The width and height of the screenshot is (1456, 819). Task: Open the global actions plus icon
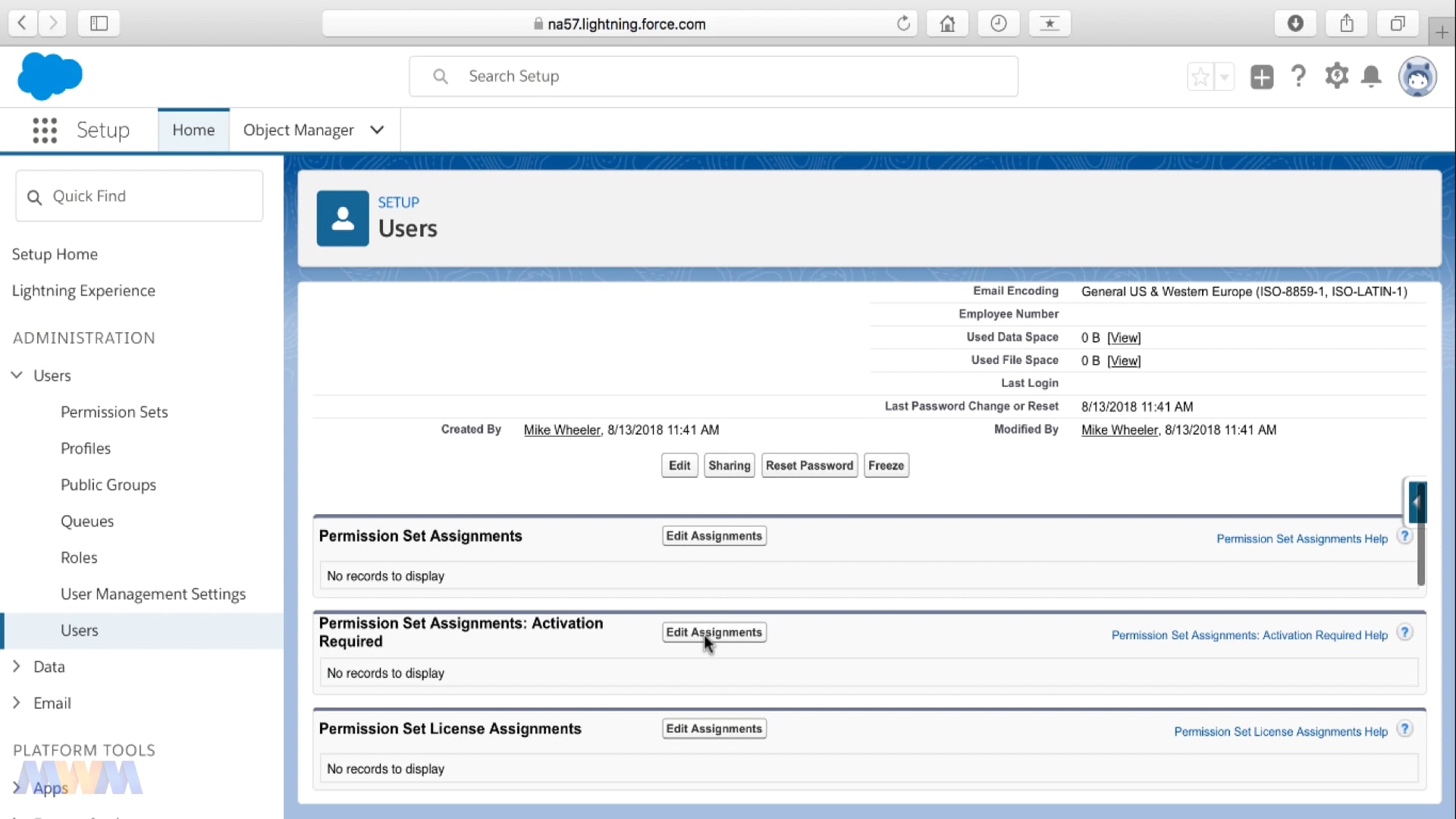tap(1262, 77)
